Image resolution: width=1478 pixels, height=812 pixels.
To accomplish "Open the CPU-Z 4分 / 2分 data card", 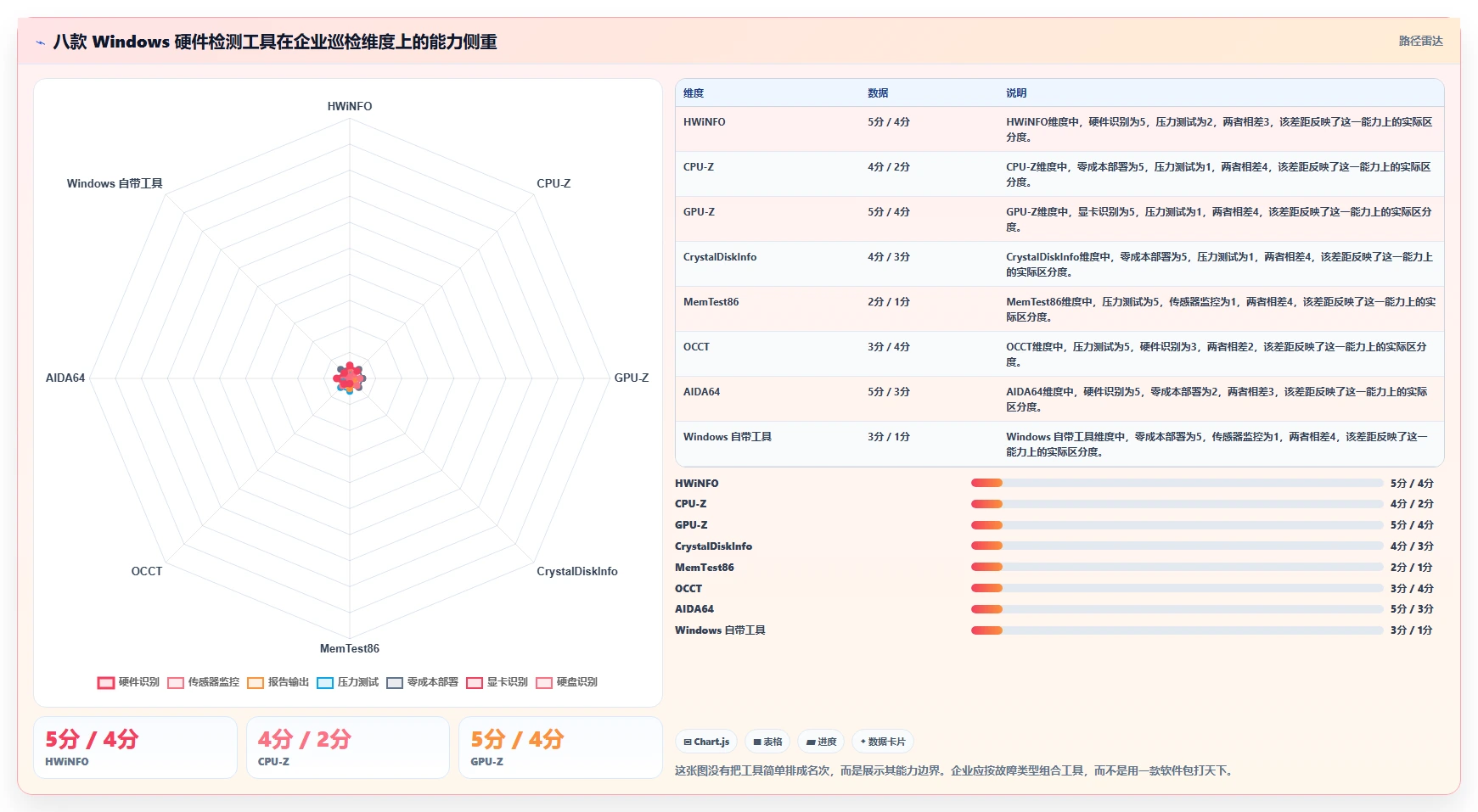I will click(x=347, y=748).
